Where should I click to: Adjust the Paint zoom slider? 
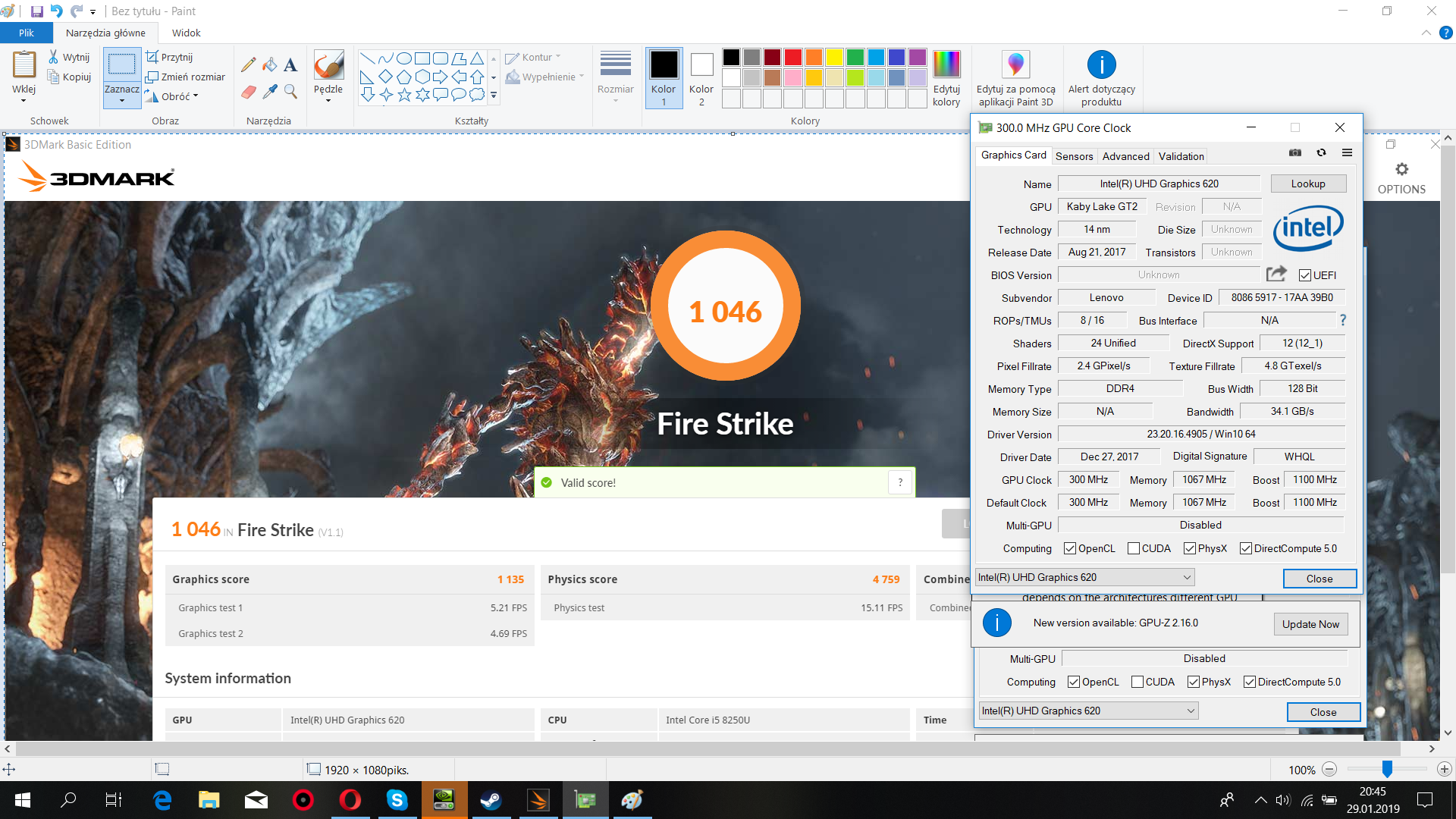[x=1387, y=769]
